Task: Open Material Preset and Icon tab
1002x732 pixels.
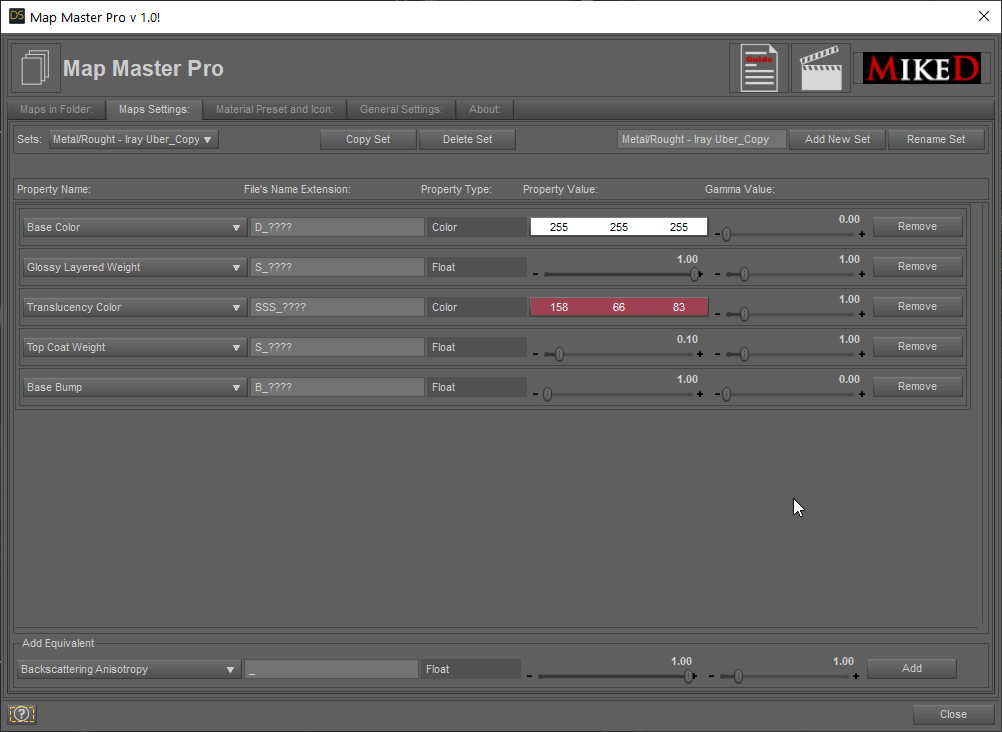Action: pyautogui.click(x=275, y=109)
